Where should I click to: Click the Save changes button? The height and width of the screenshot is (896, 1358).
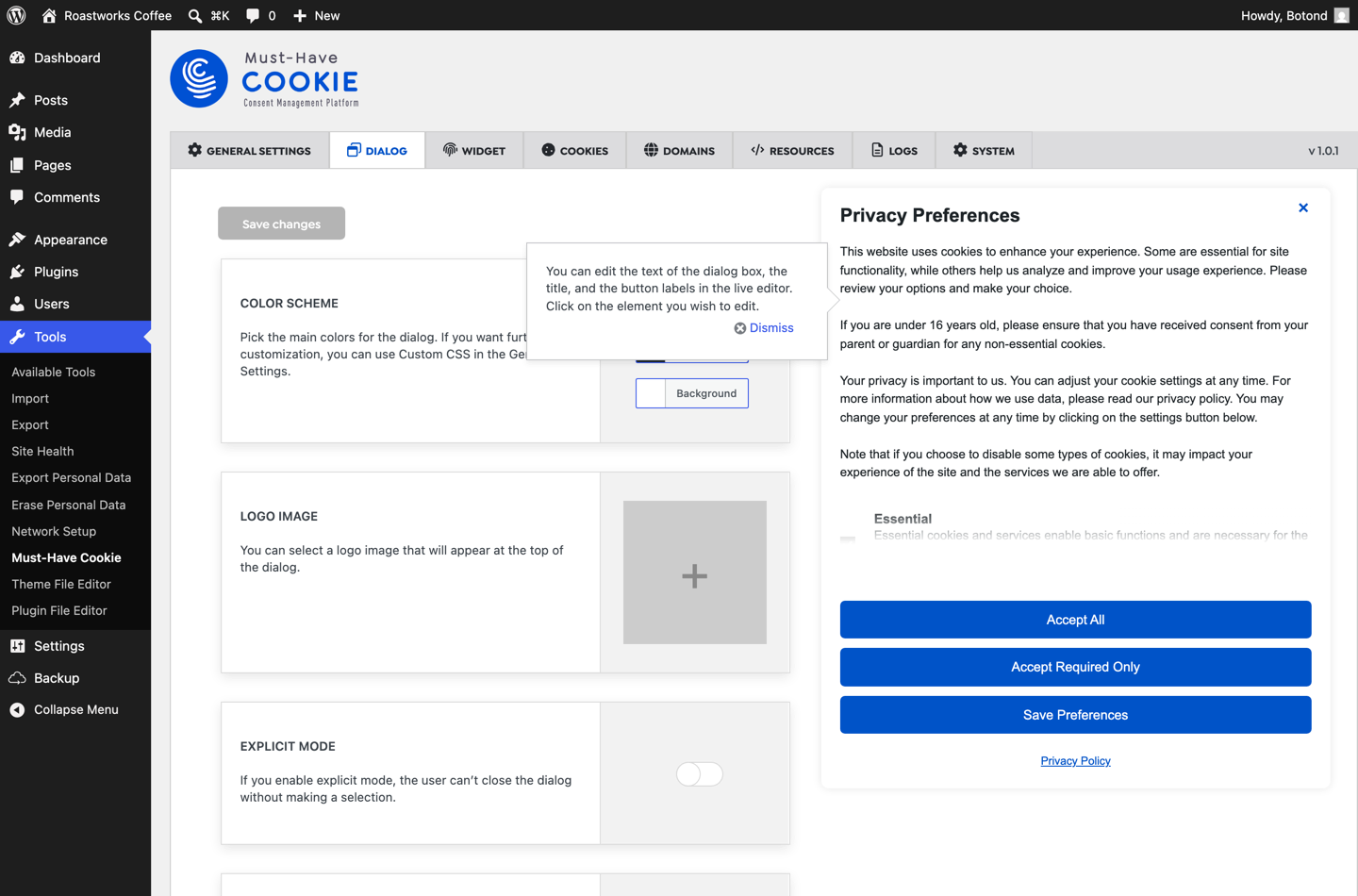(x=281, y=224)
